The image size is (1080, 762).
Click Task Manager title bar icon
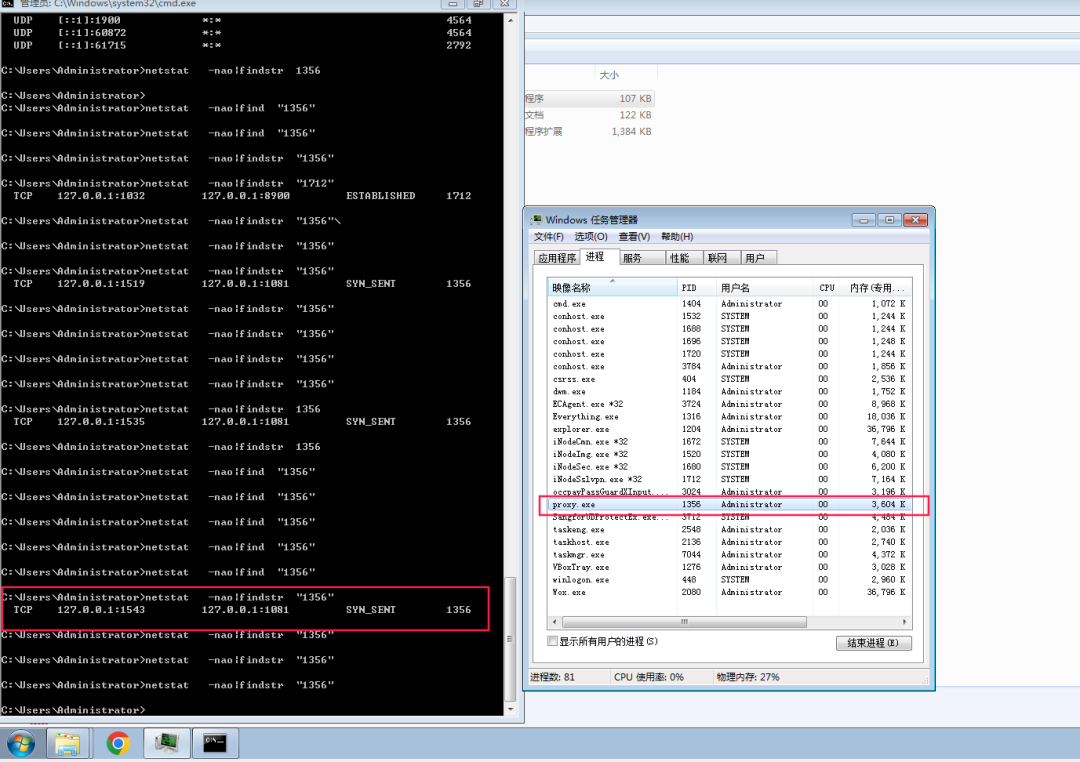tap(536, 220)
